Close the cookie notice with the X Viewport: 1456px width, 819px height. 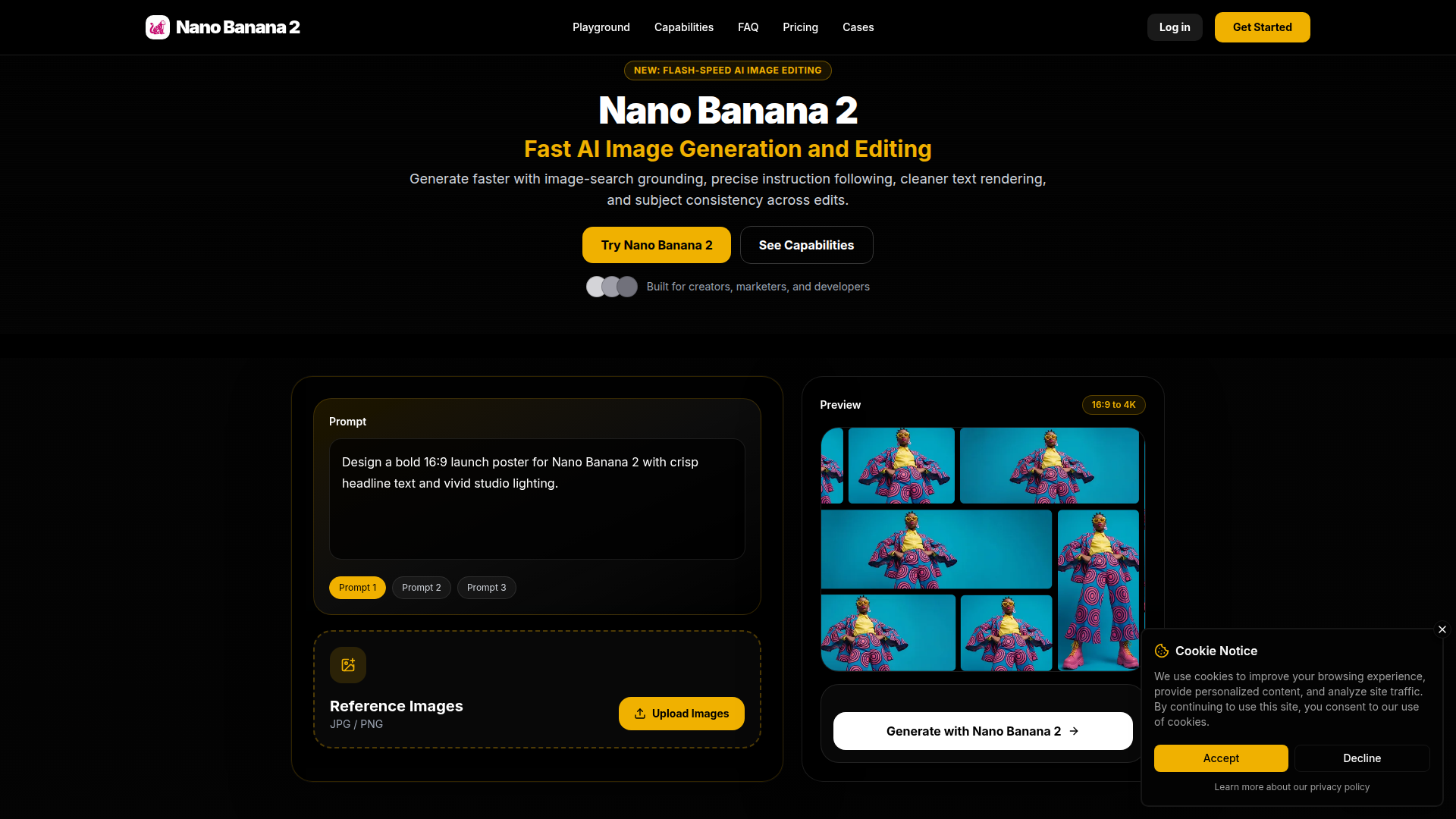click(1442, 629)
